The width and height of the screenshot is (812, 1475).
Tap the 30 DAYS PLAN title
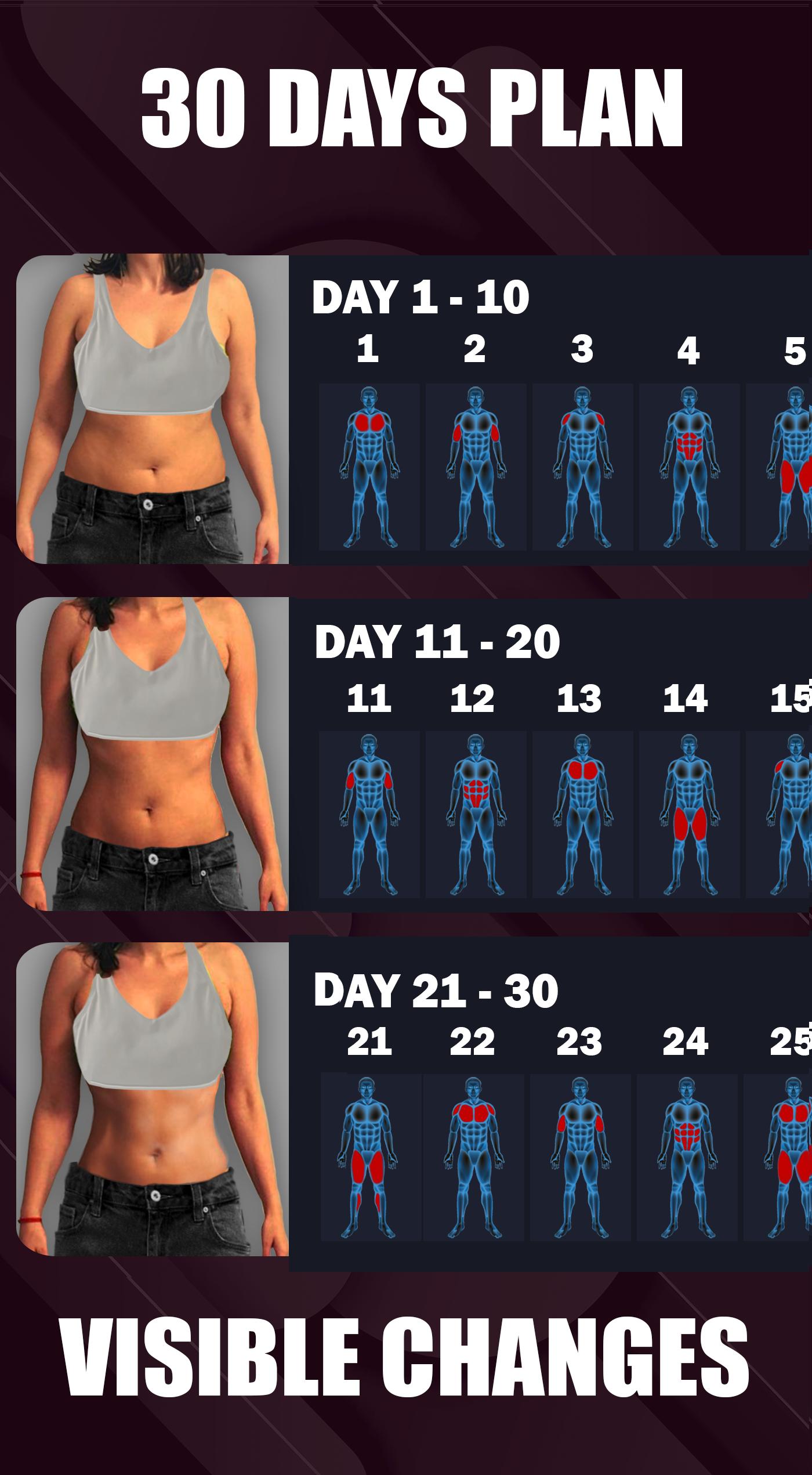coord(412,109)
